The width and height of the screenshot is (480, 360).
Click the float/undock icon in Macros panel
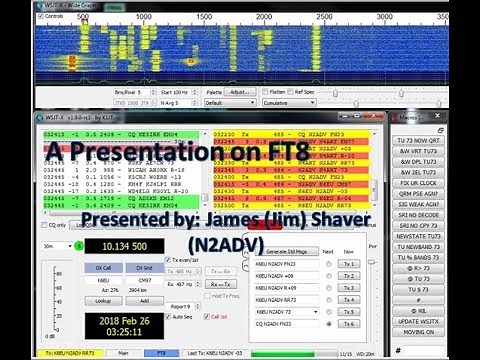[440, 130]
